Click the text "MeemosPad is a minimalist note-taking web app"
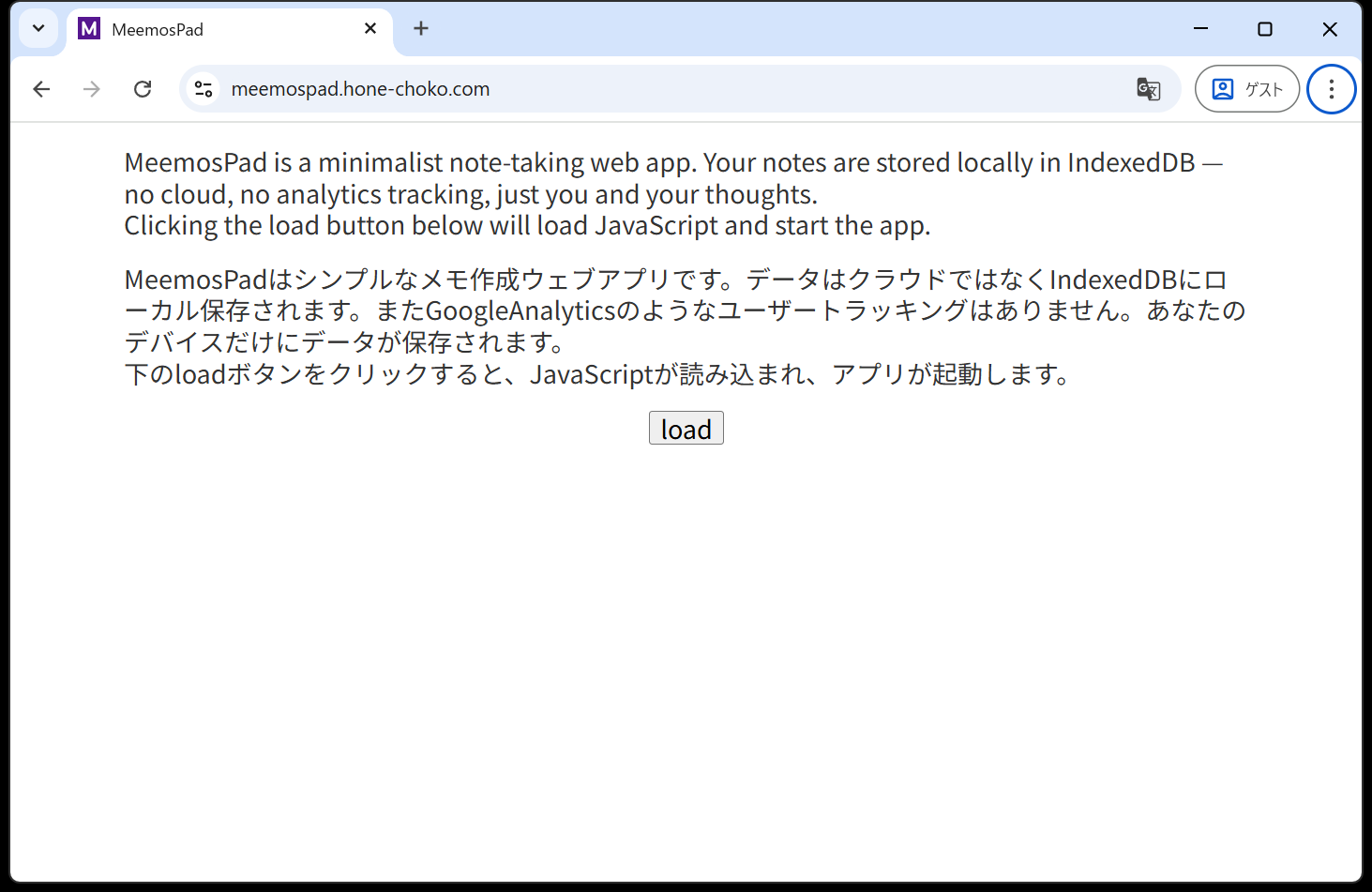This screenshot has height=892, width=1372. pos(410,162)
